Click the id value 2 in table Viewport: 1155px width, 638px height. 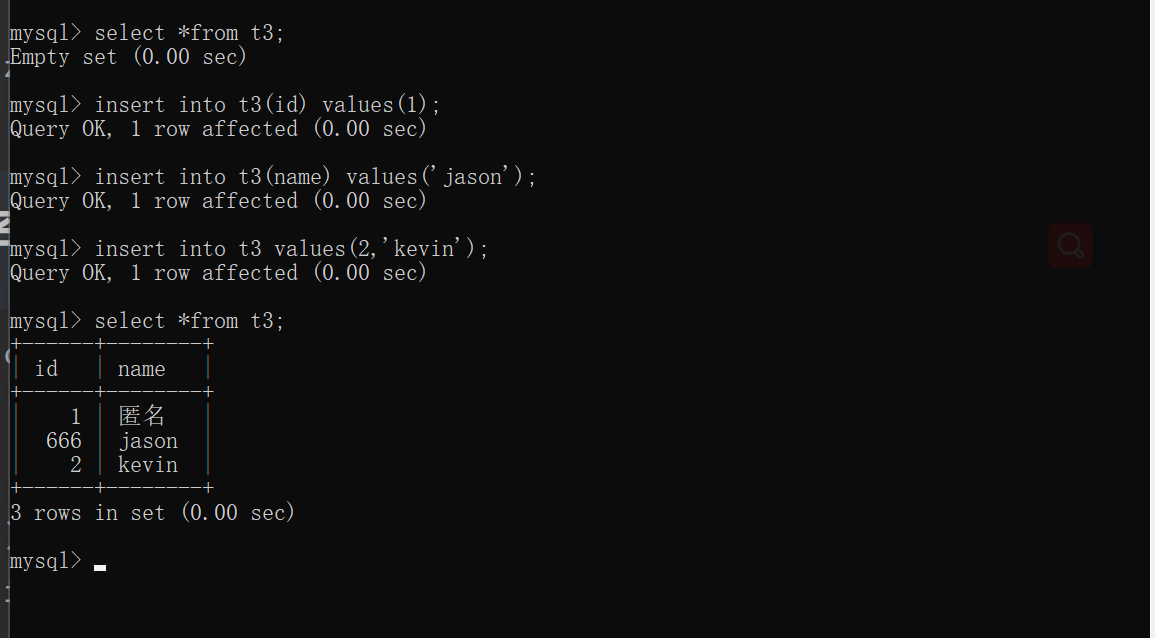76,465
